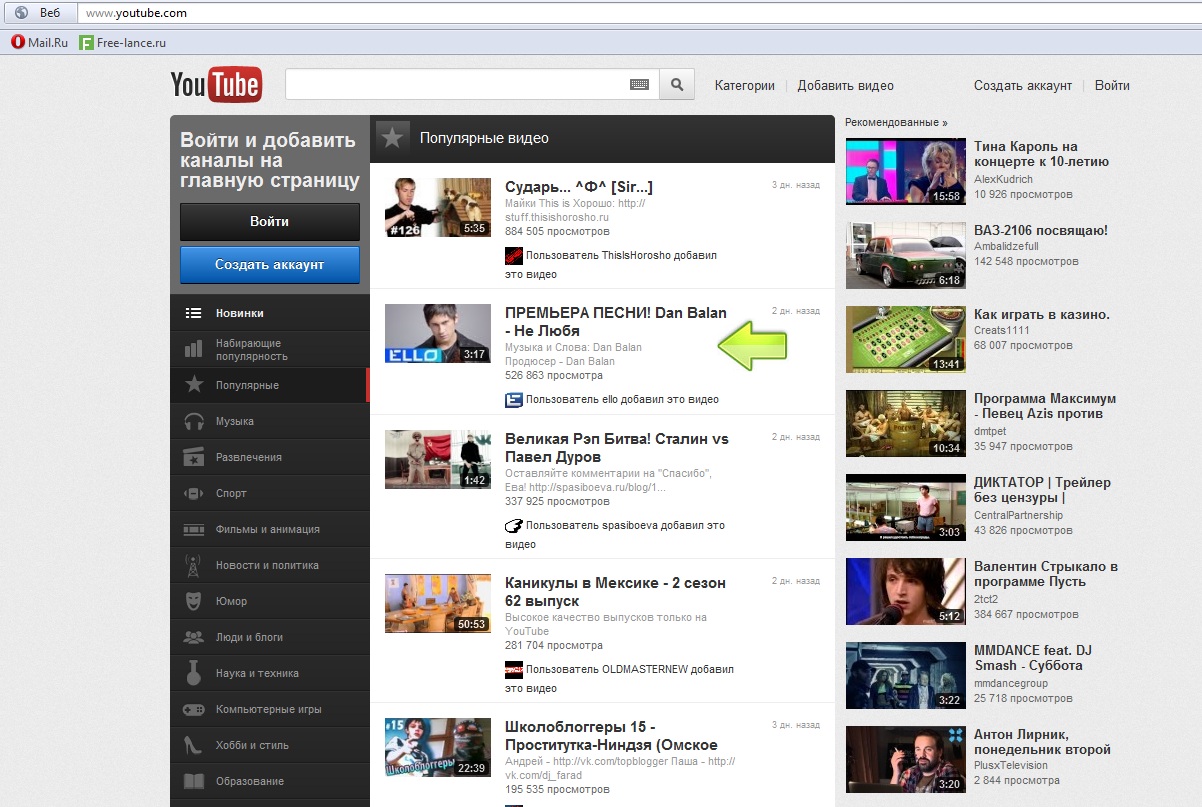The height and width of the screenshot is (807, 1202).
Task: Click the Развлечения clapperboard icon
Action: coord(194,457)
